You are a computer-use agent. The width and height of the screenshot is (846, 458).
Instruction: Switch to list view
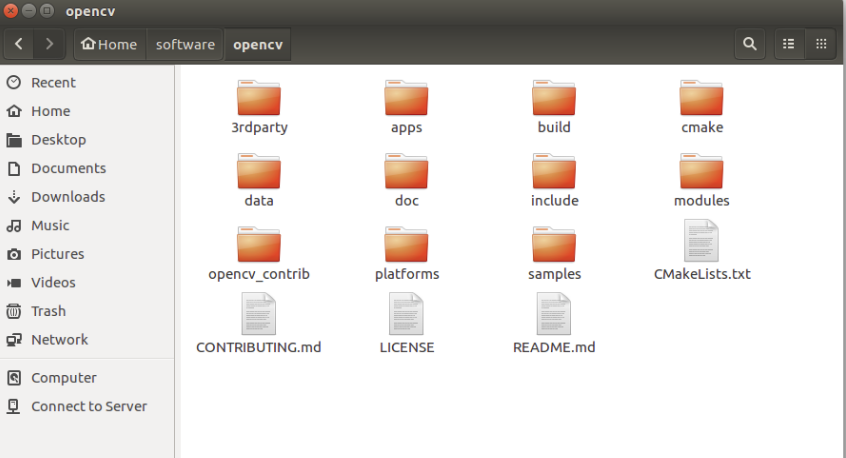pos(789,44)
